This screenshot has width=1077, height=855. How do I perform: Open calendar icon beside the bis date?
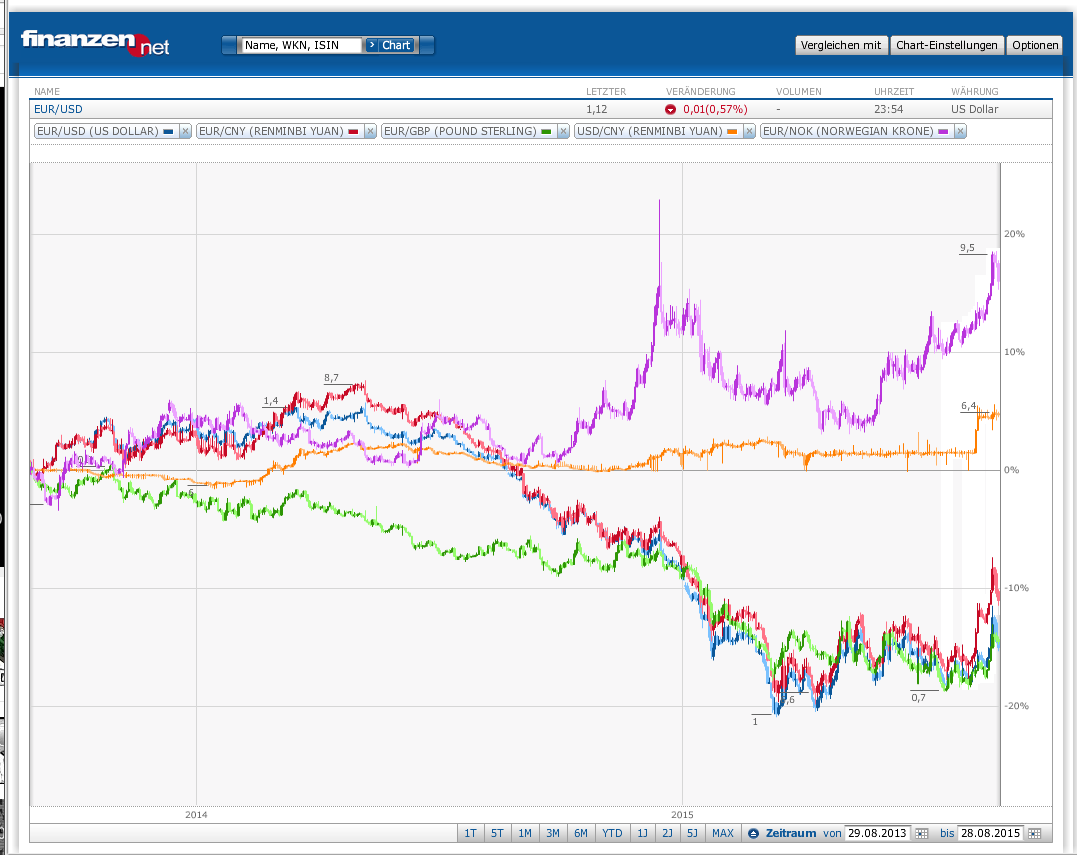pyautogui.click(x=1034, y=833)
